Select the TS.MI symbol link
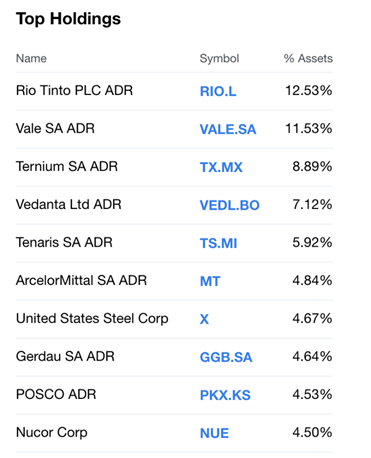371x458 pixels. (219, 243)
